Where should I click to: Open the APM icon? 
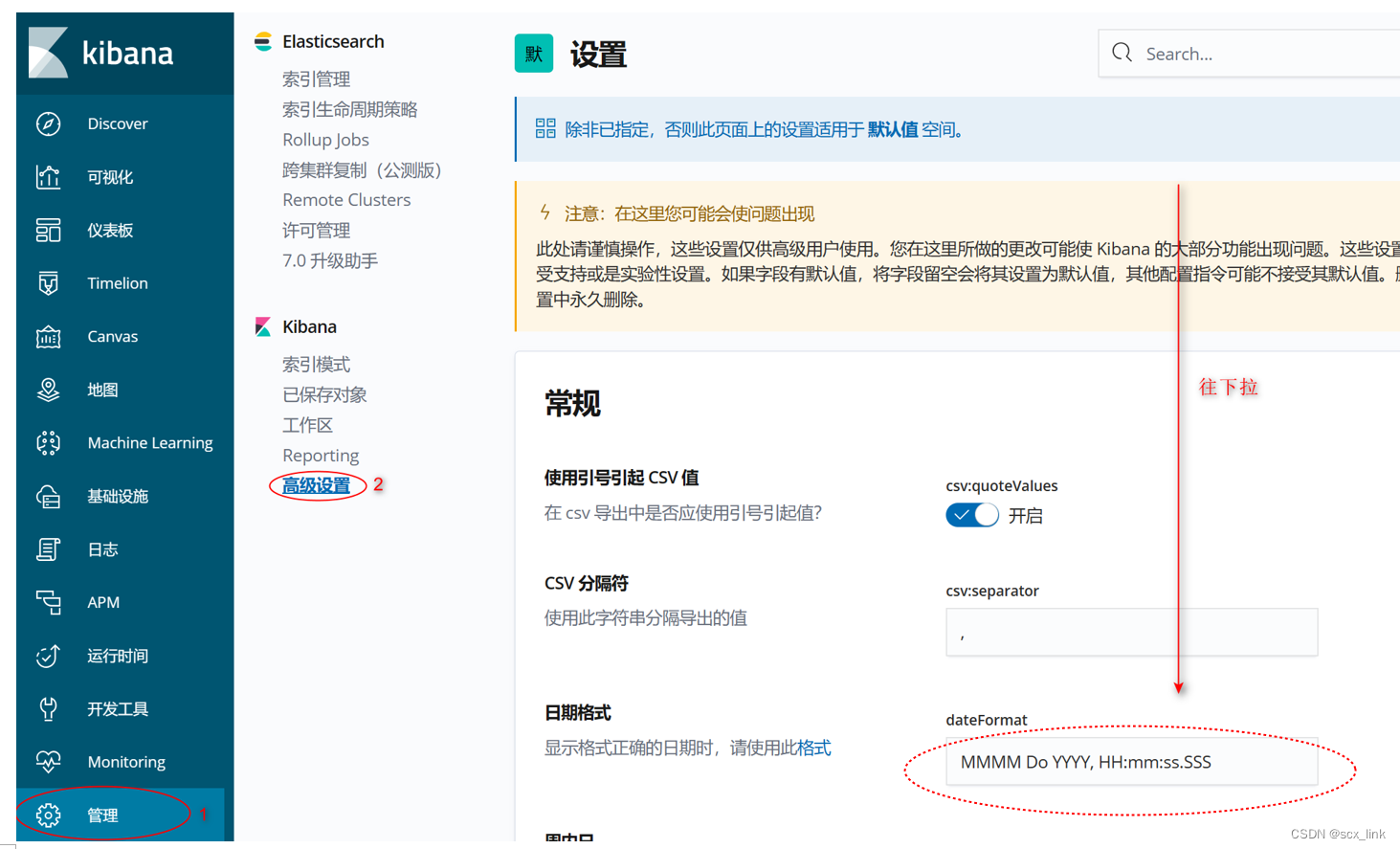pos(49,602)
